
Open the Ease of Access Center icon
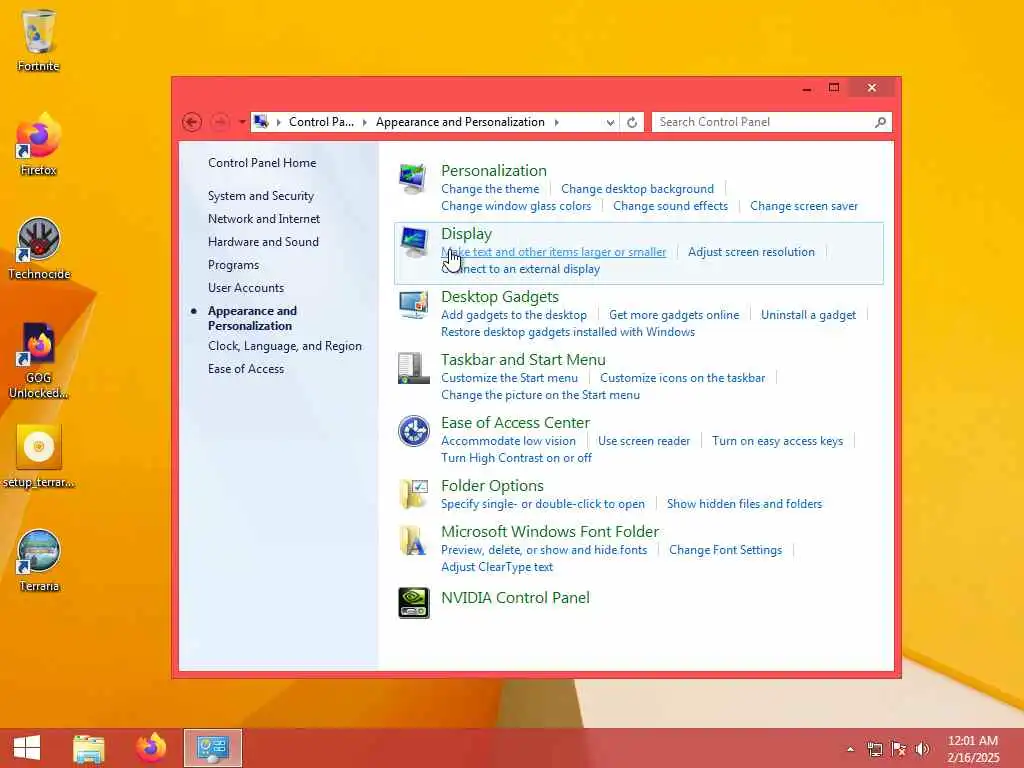pyautogui.click(x=413, y=431)
